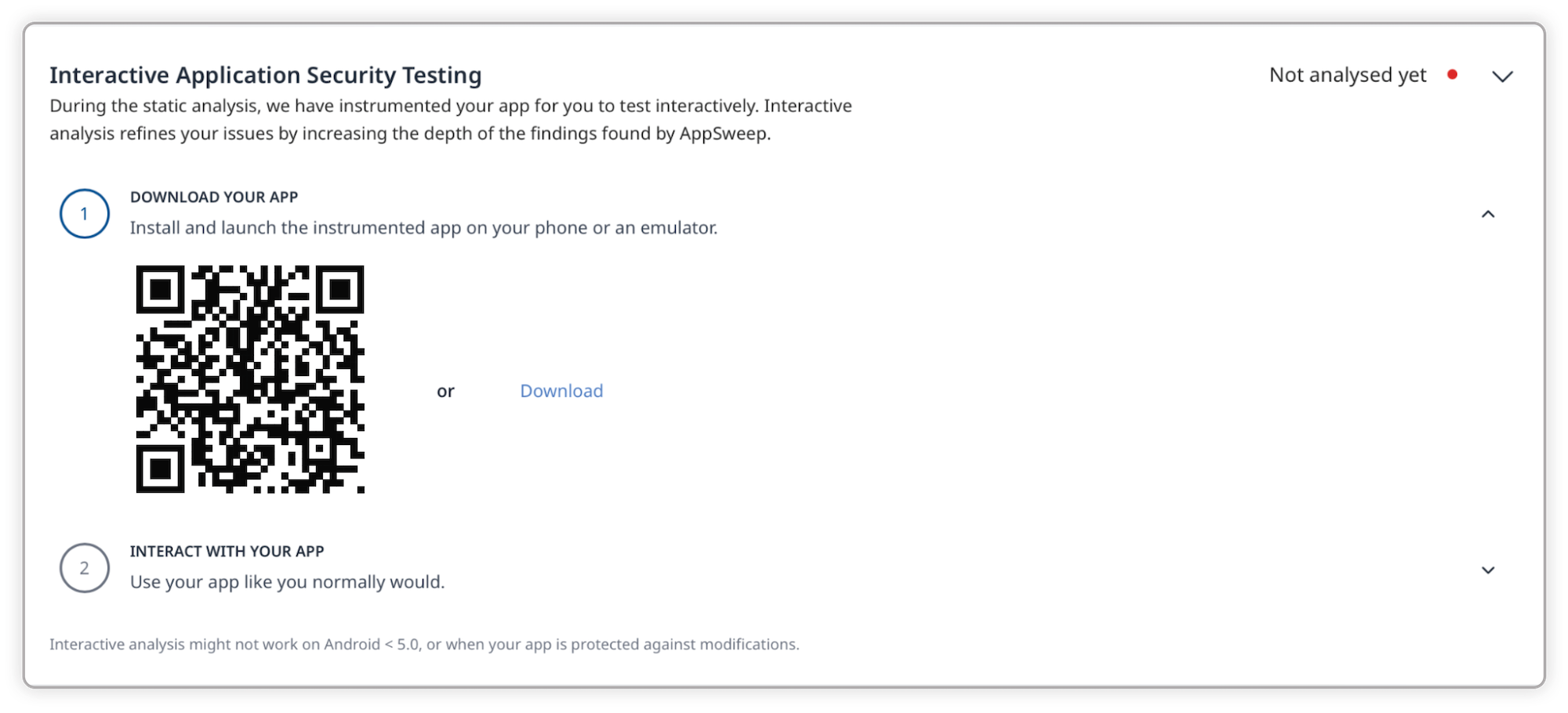1568x713 pixels.
Task: Collapse the DOWNLOAD YOUR APP section
Action: click(x=1486, y=213)
